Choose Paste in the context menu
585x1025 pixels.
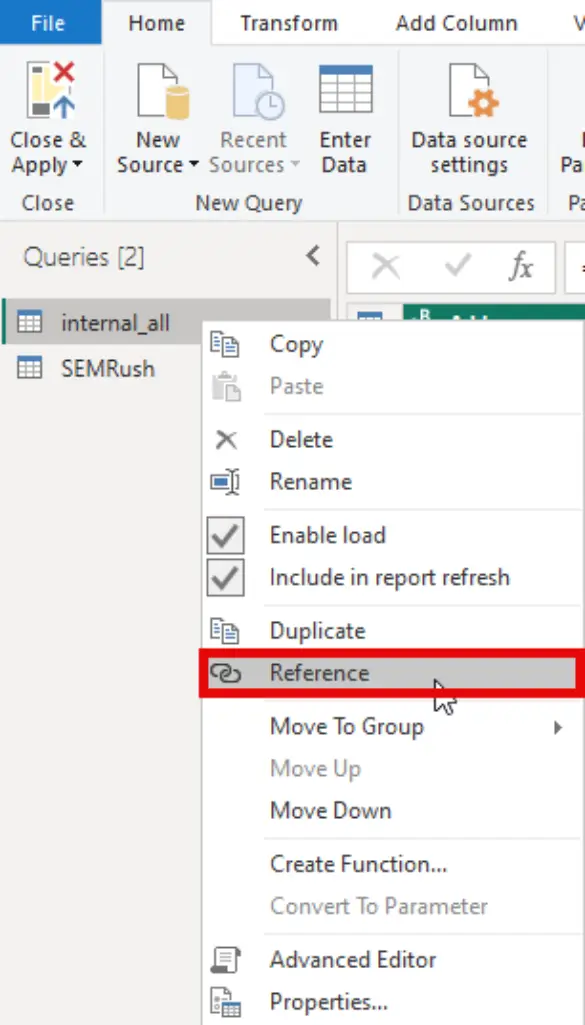click(x=297, y=386)
